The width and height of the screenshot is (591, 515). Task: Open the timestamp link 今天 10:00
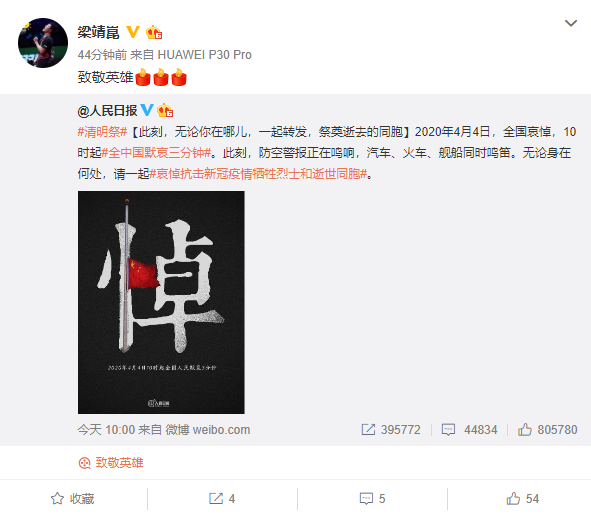coord(106,429)
